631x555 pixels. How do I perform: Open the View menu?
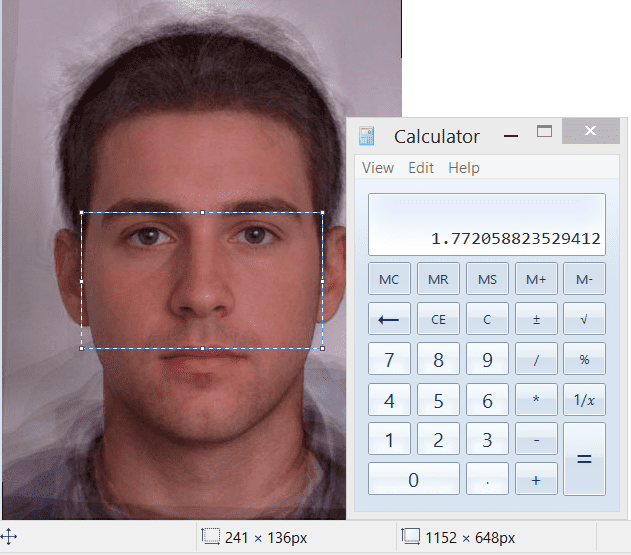point(378,168)
